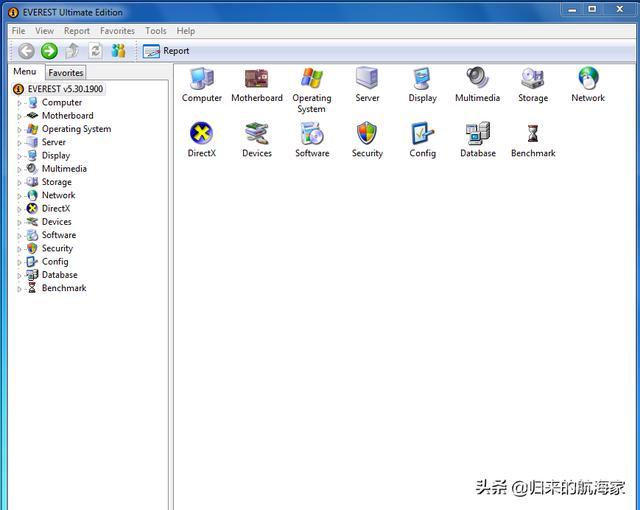Expand the Server tree node arrow
The height and width of the screenshot is (510, 640).
[x=19, y=143]
